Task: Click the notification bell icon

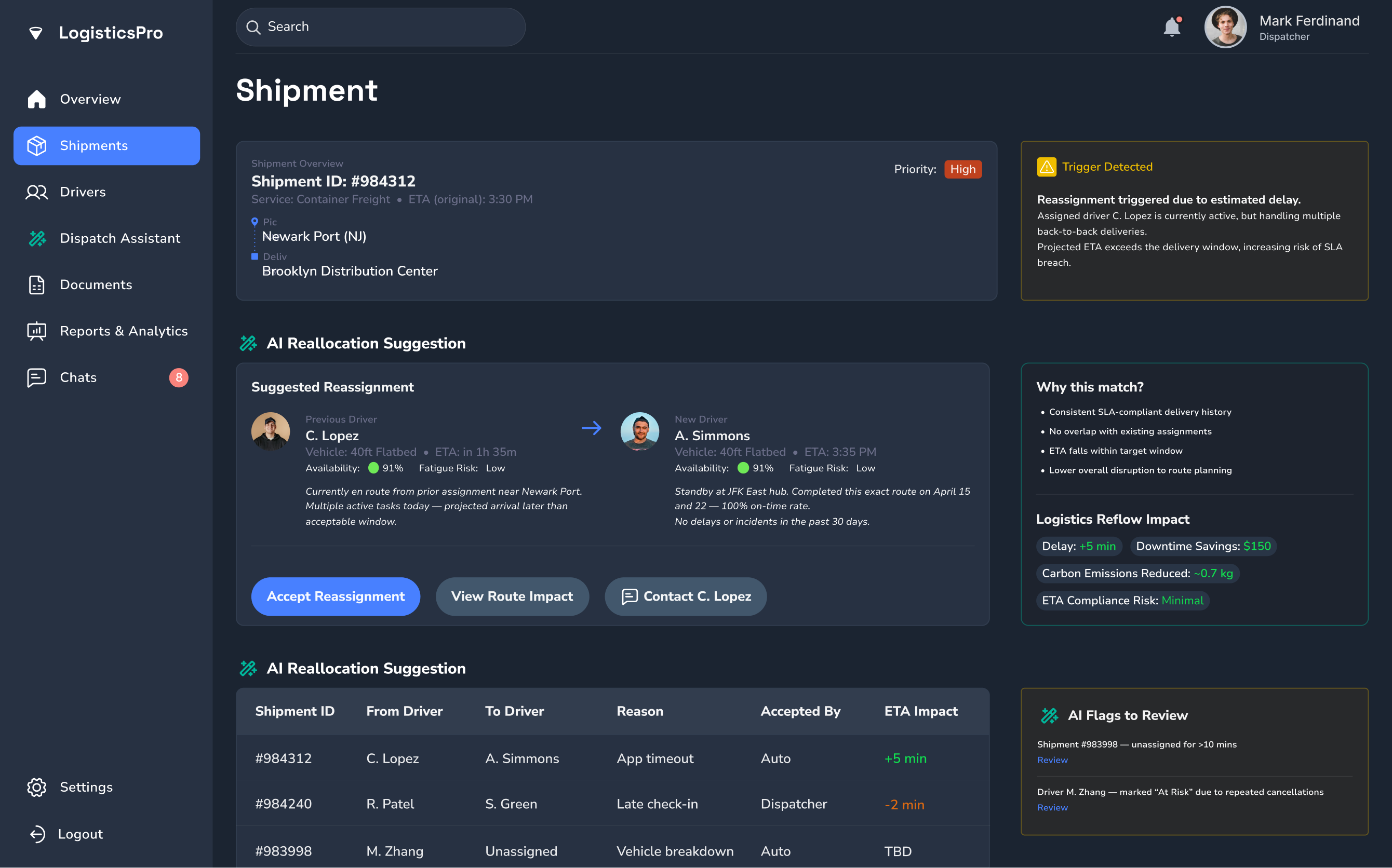Action: click(x=1171, y=27)
